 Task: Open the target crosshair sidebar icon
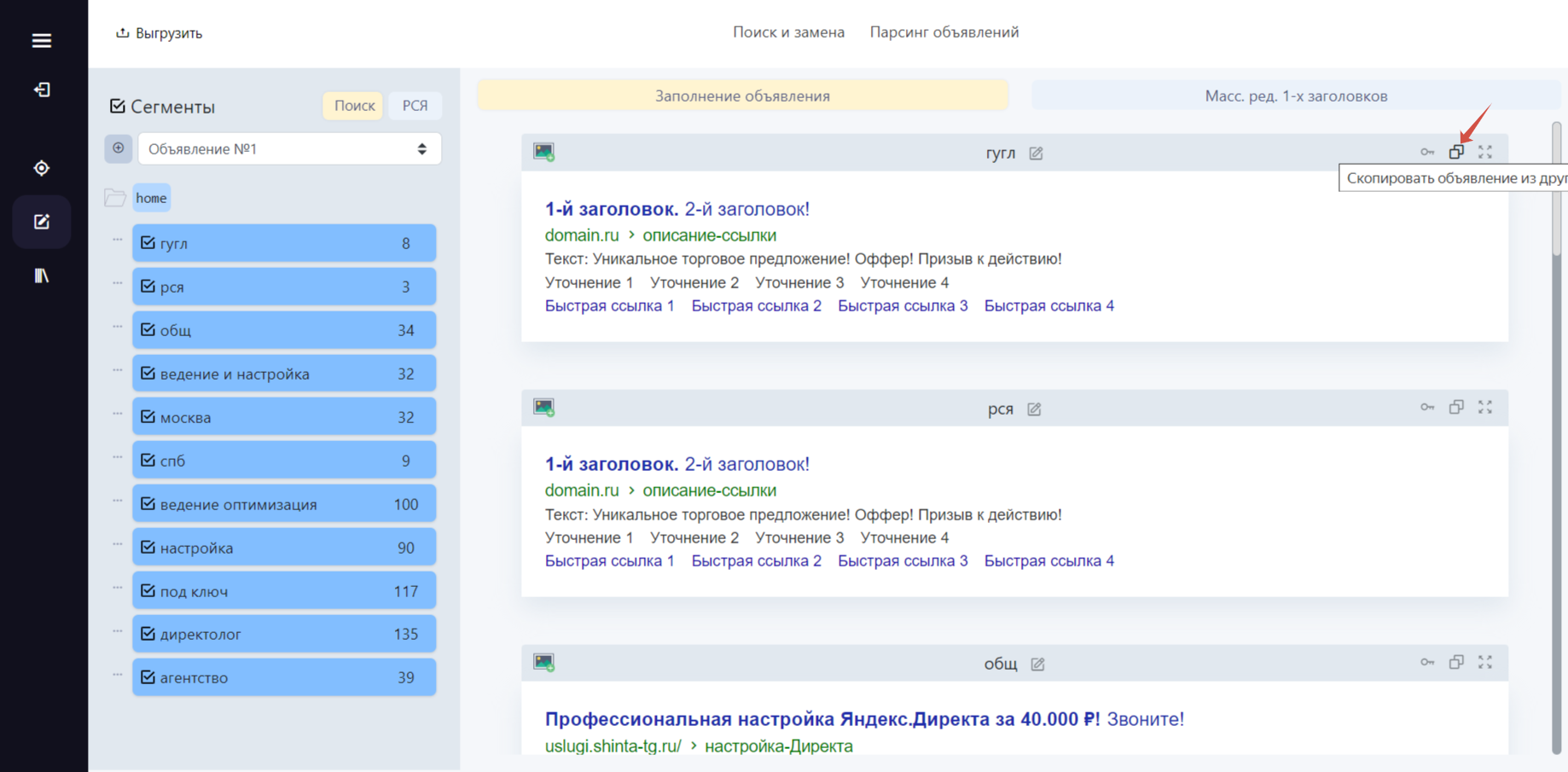[x=41, y=168]
